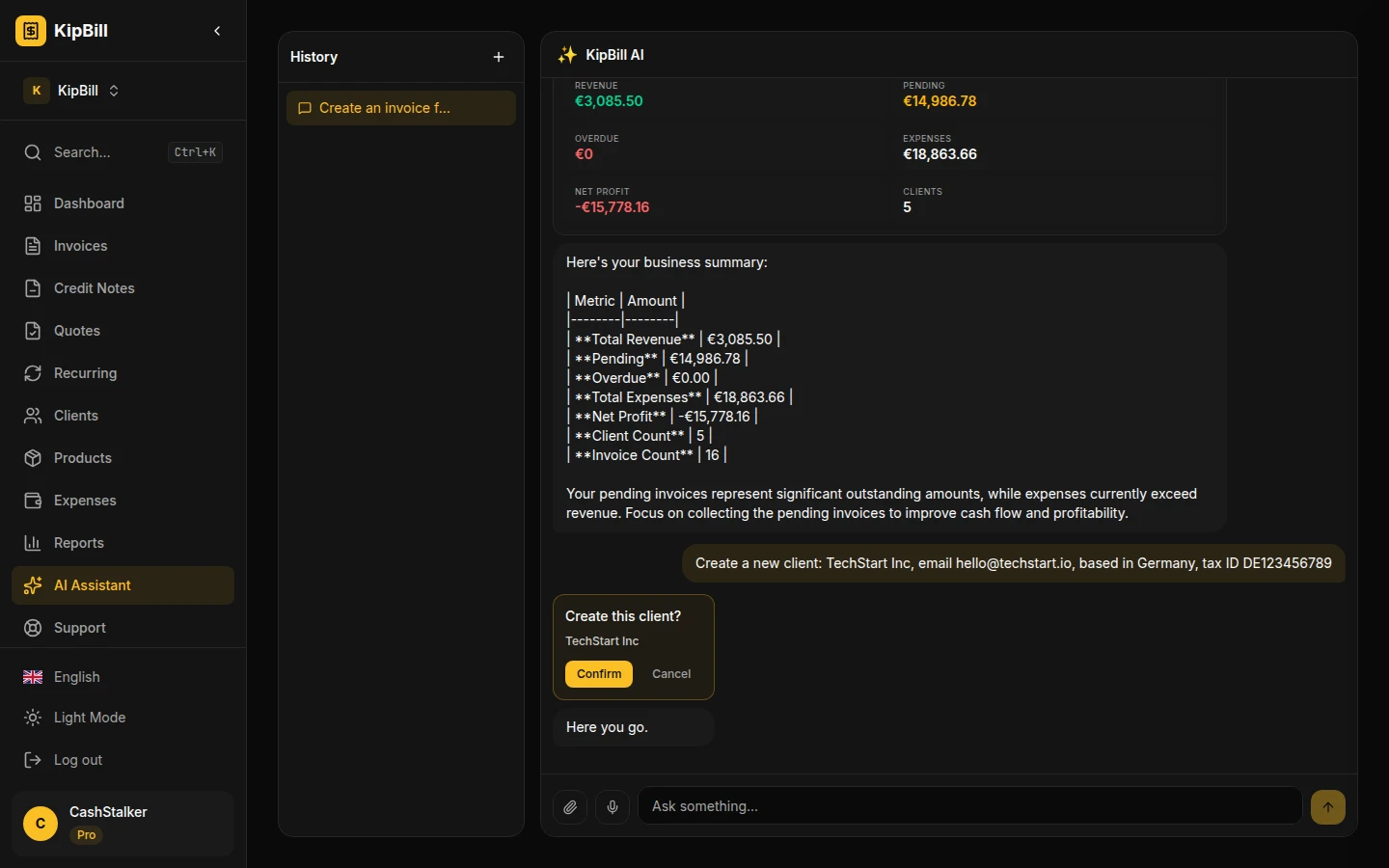
Task: Click the Ask something input field
Action: click(969, 806)
